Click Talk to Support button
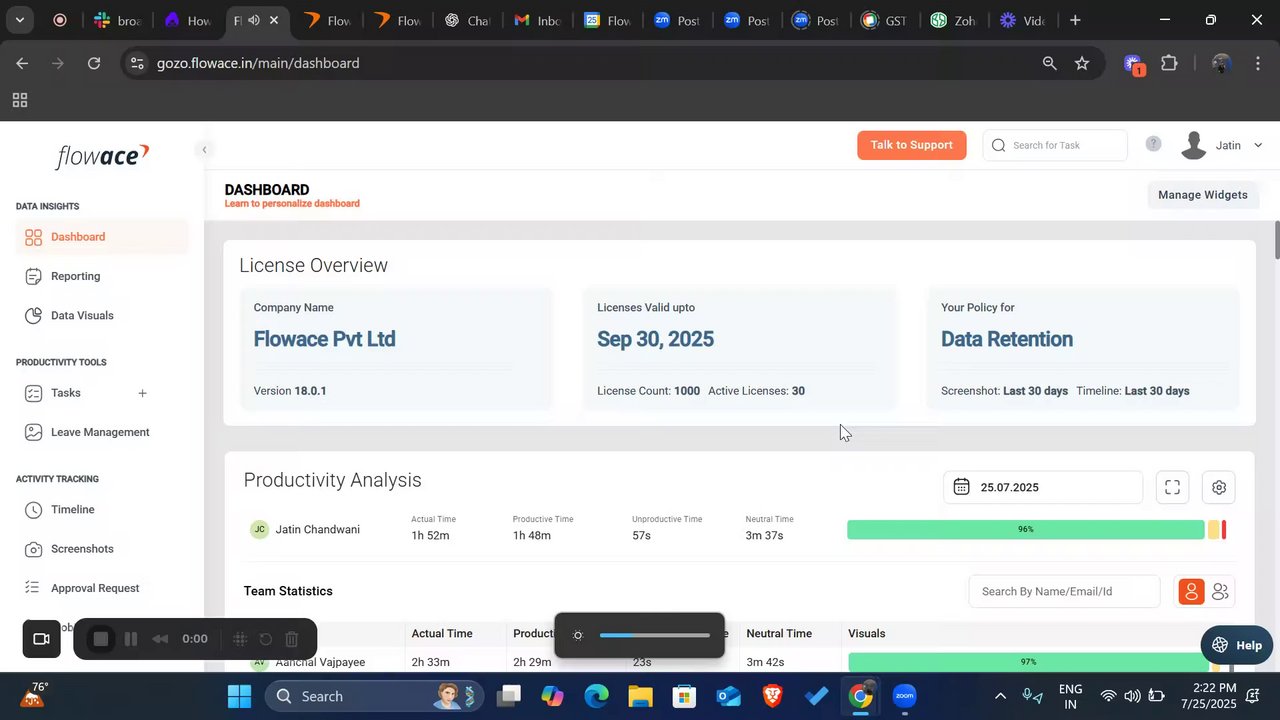This screenshot has width=1280, height=720. (911, 145)
